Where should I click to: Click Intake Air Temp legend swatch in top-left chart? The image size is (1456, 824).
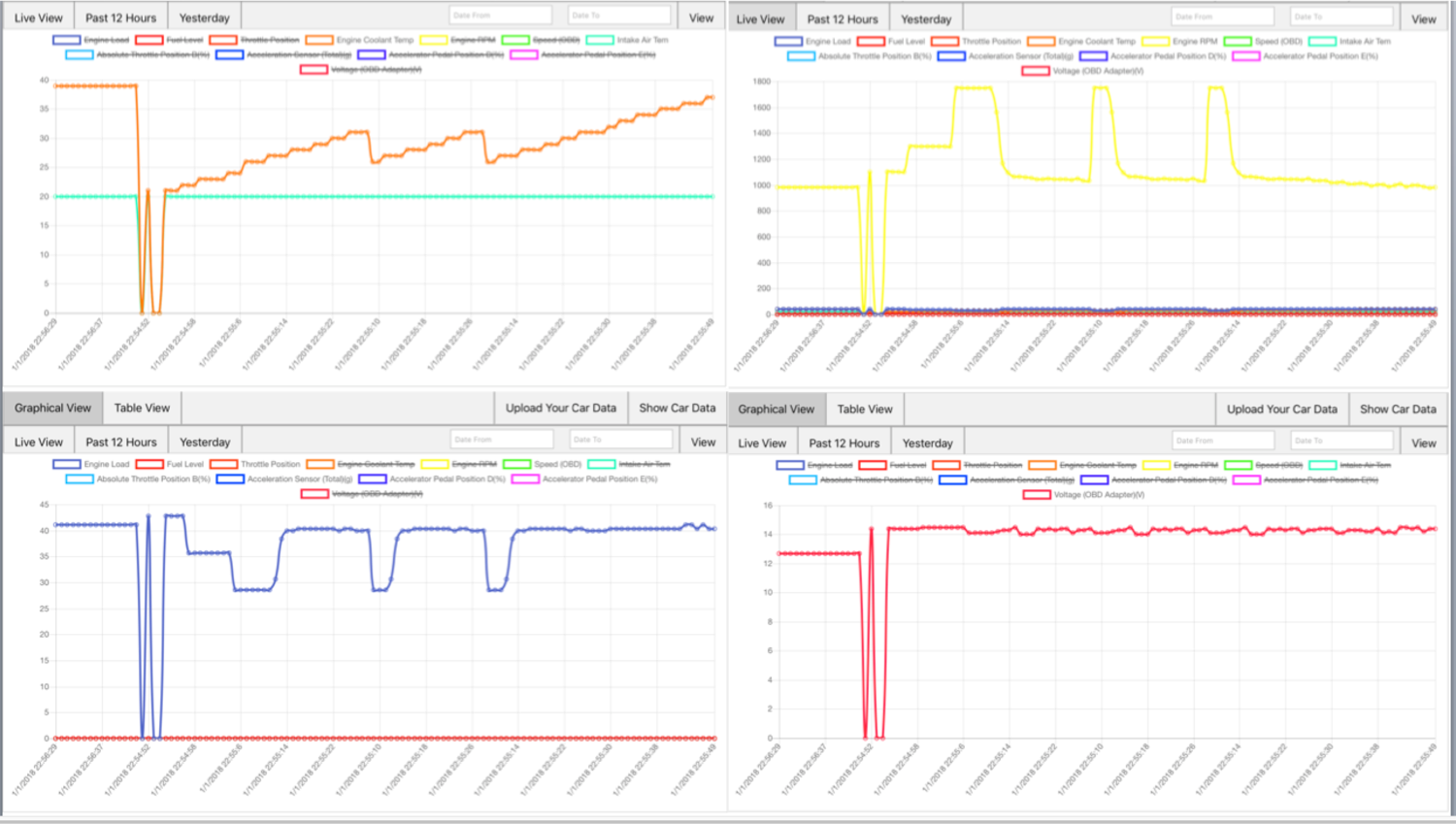tap(600, 40)
